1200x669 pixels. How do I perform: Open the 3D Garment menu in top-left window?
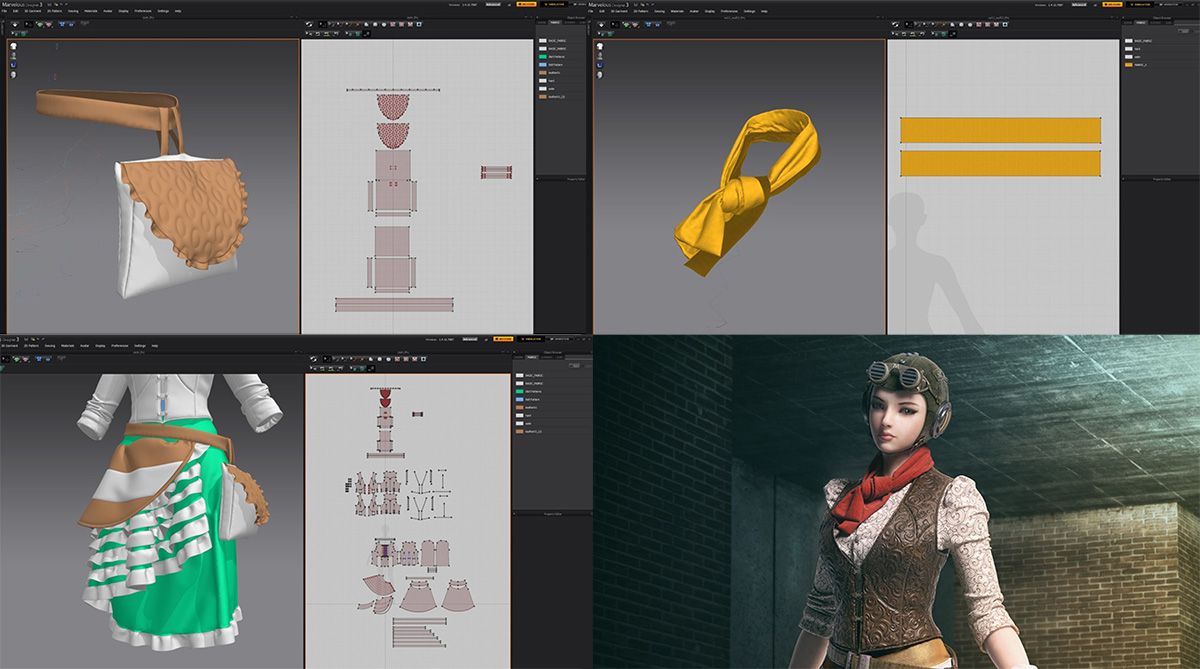32,11
